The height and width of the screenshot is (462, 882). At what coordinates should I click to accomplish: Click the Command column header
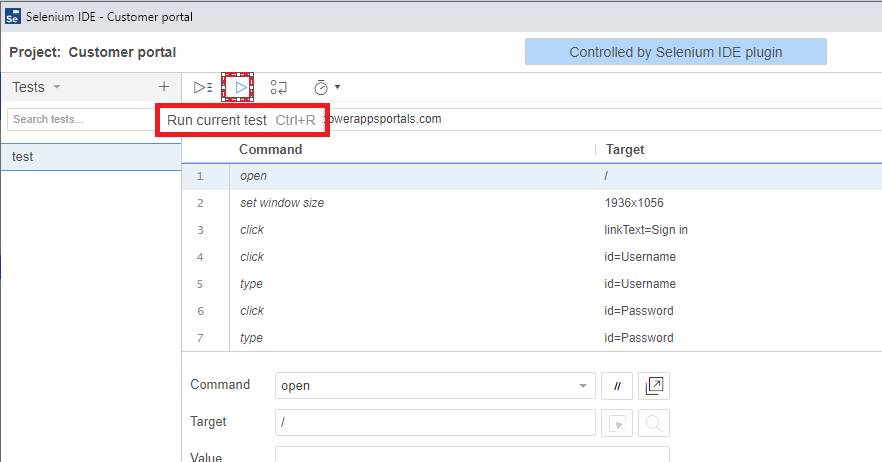(271, 150)
